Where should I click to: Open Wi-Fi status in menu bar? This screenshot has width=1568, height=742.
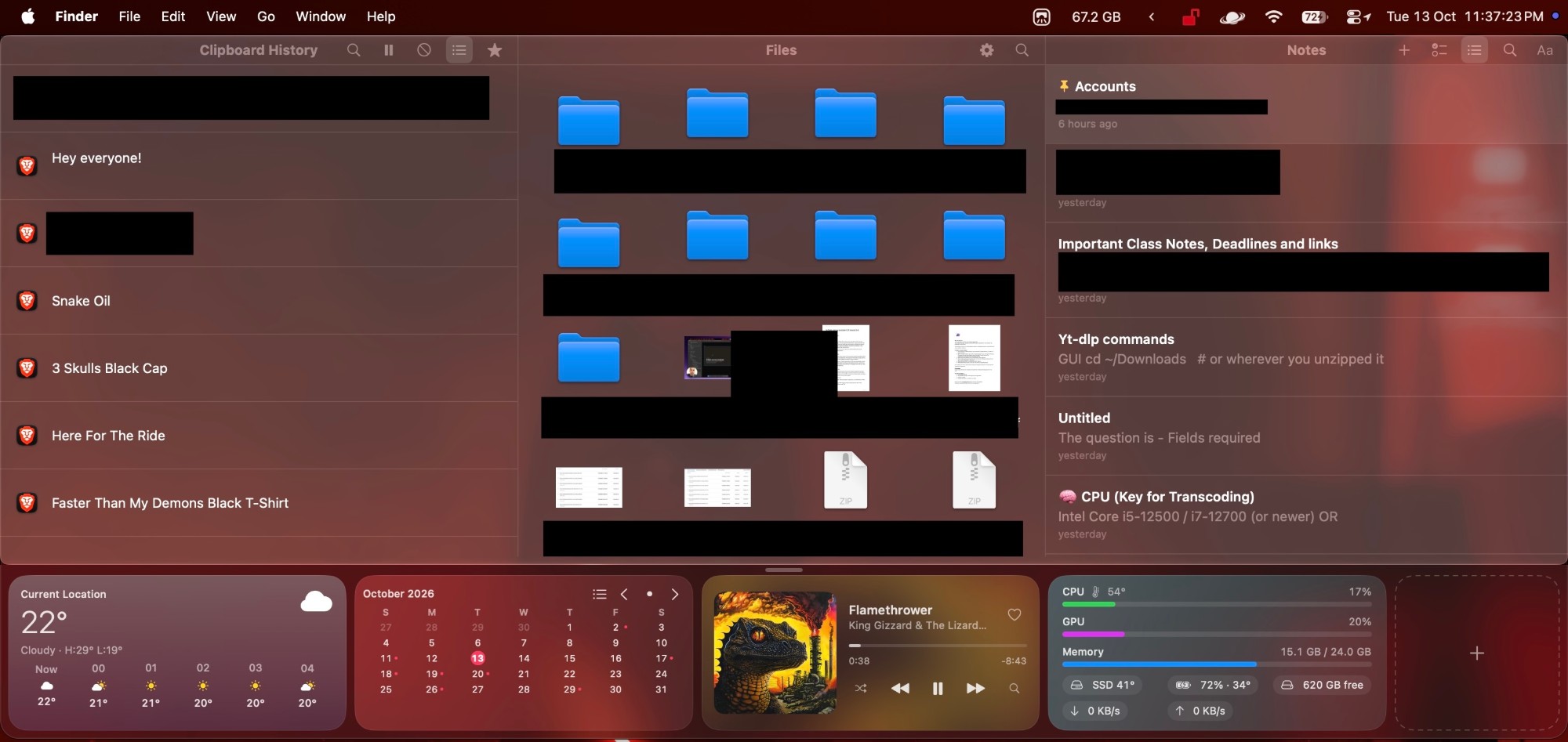click(x=1273, y=16)
